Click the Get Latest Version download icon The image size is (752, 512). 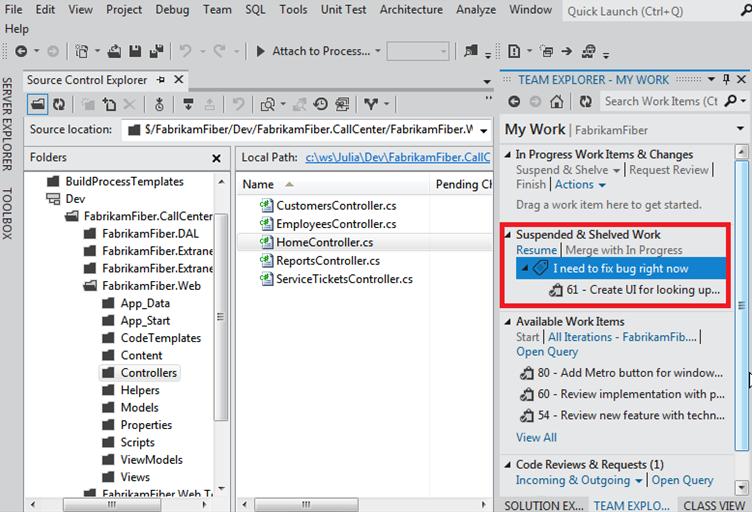click(188, 104)
